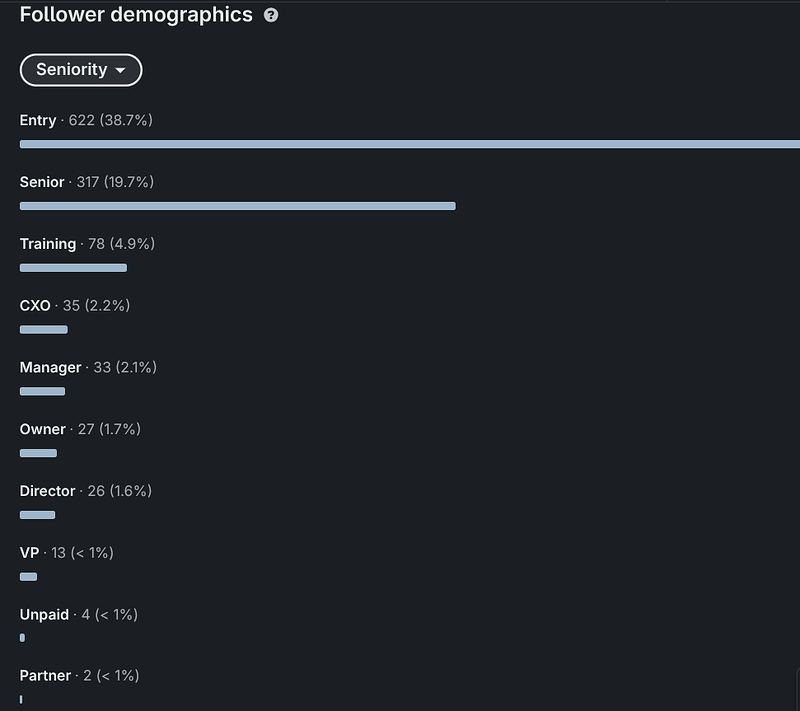The height and width of the screenshot is (711, 800).
Task: Select the Senior seniority label
Action: pyautogui.click(x=42, y=182)
